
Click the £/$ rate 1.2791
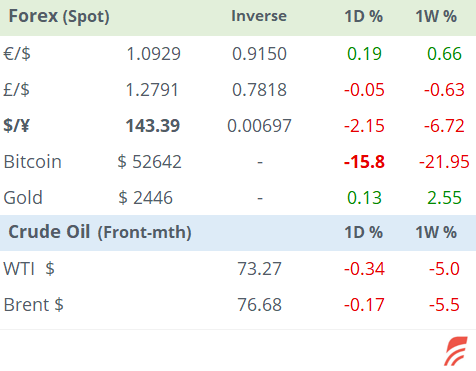pos(152,90)
